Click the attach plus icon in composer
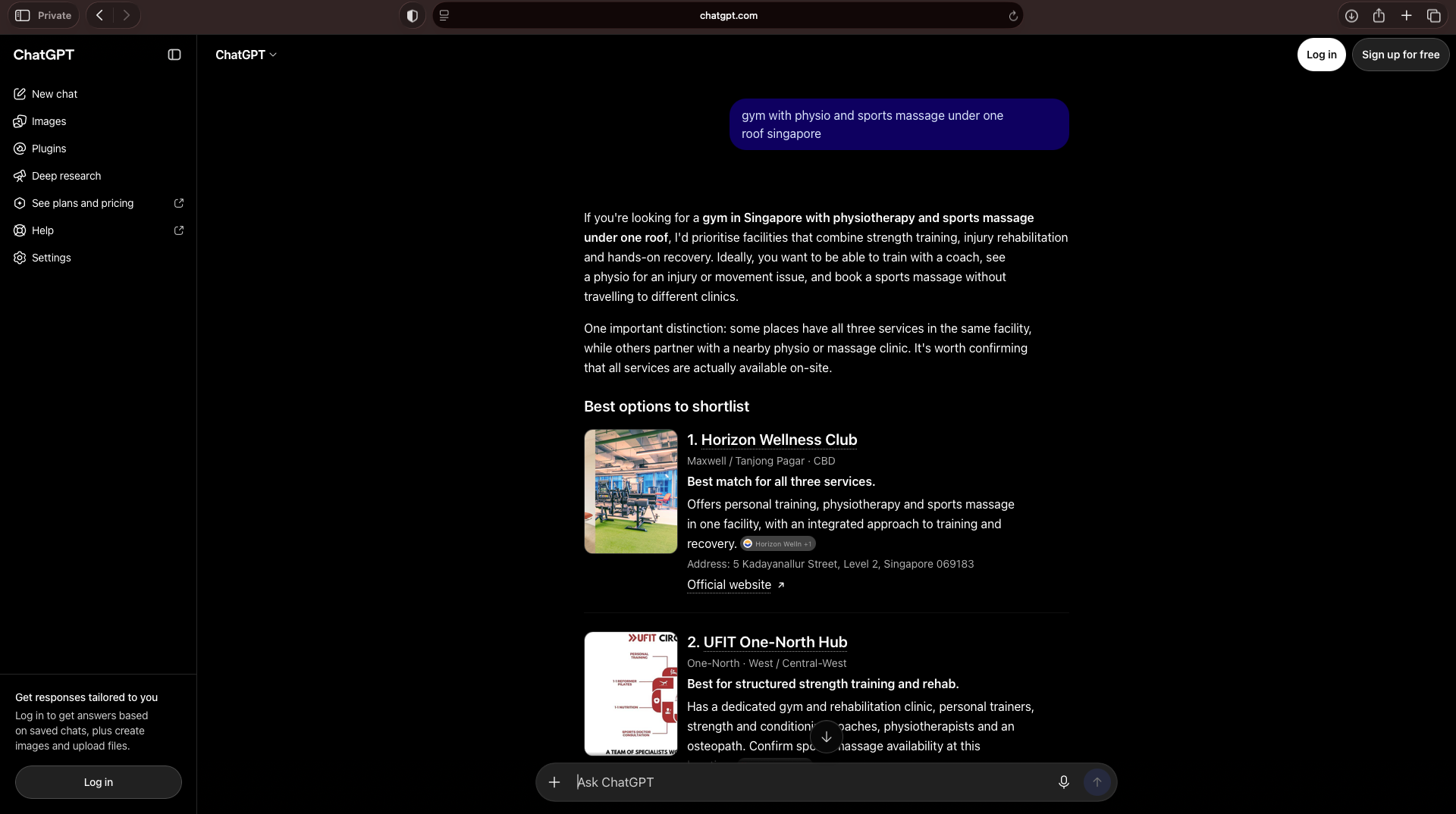Viewport: 1456px width, 814px height. 554,782
